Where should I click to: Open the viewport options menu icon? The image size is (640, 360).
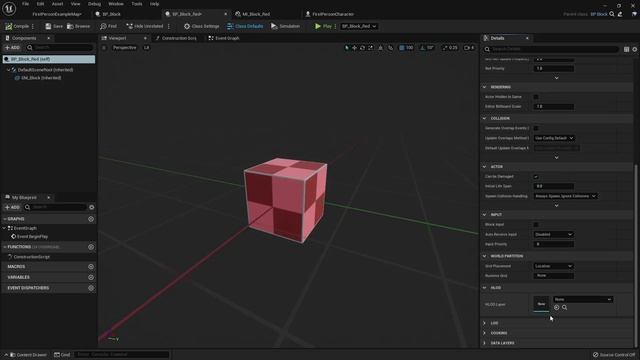[104, 48]
